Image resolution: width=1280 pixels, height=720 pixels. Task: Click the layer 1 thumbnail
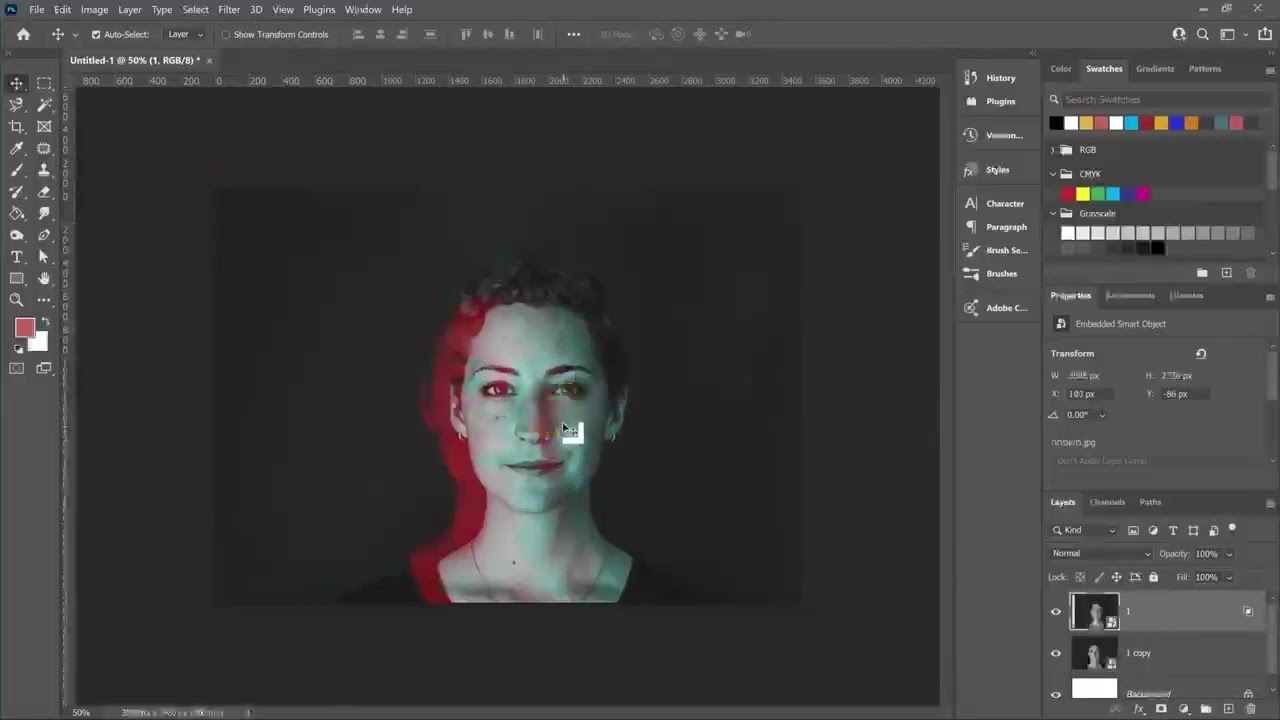coord(1094,612)
